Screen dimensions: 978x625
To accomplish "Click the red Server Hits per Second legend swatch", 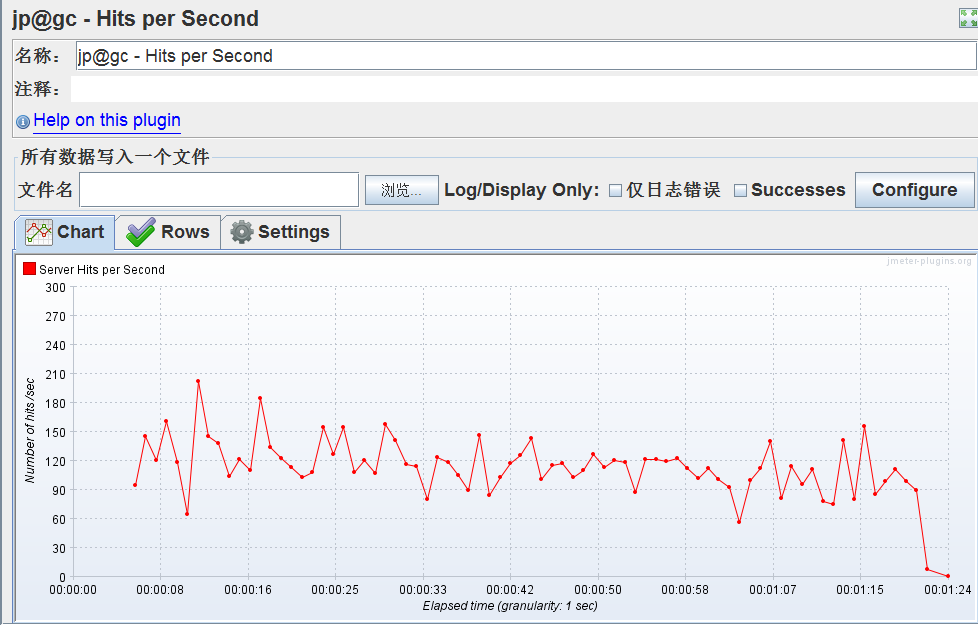I will [x=29, y=270].
